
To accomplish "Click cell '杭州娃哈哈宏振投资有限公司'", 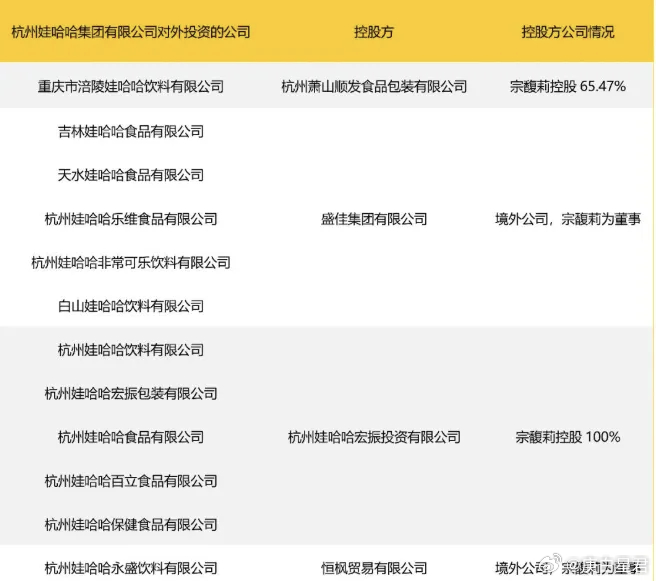I will (x=374, y=438).
